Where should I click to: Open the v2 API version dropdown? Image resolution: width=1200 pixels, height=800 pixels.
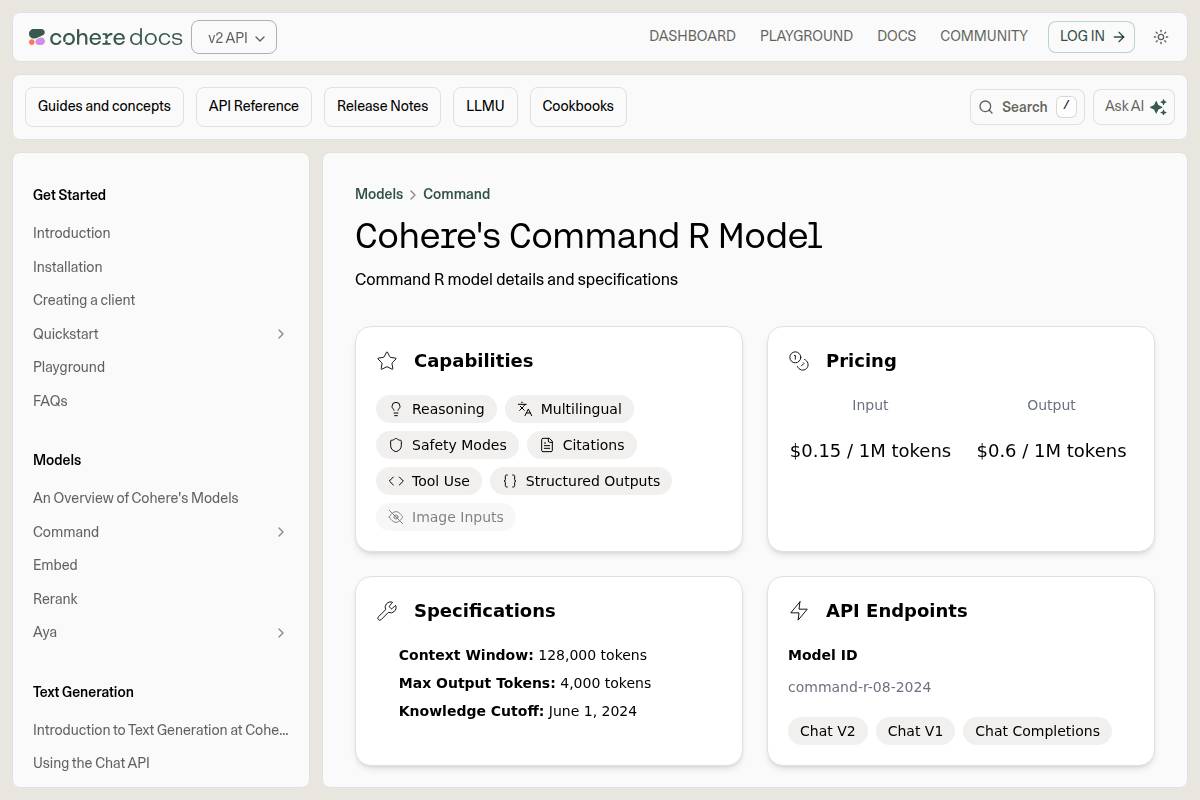[x=234, y=37]
